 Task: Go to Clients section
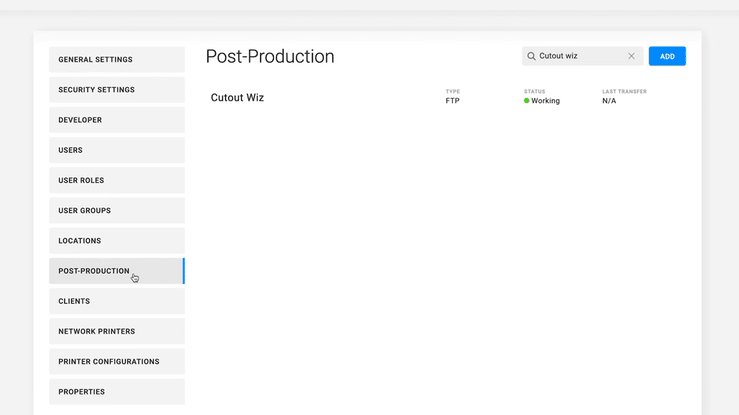coord(116,301)
